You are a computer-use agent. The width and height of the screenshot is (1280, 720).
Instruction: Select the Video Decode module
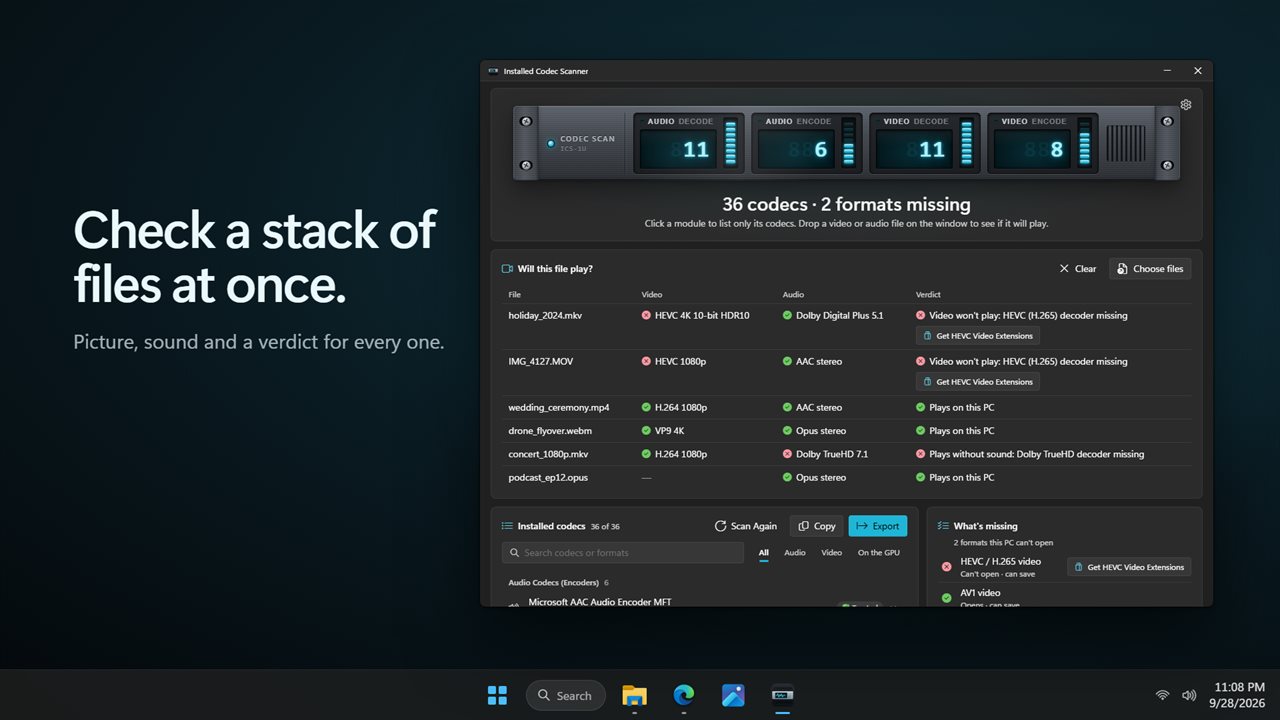[x=926, y=144]
